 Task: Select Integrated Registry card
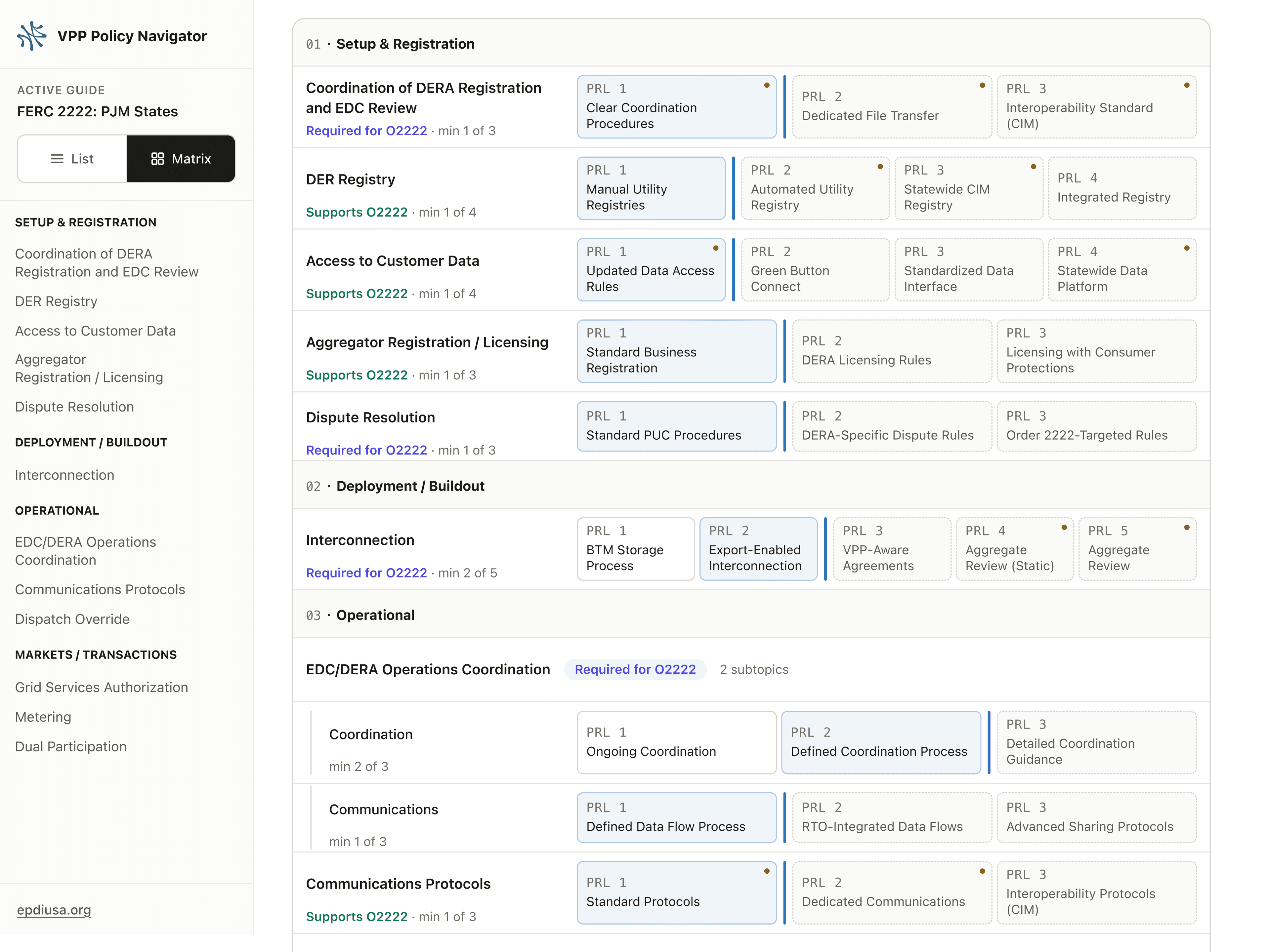click(x=1122, y=188)
